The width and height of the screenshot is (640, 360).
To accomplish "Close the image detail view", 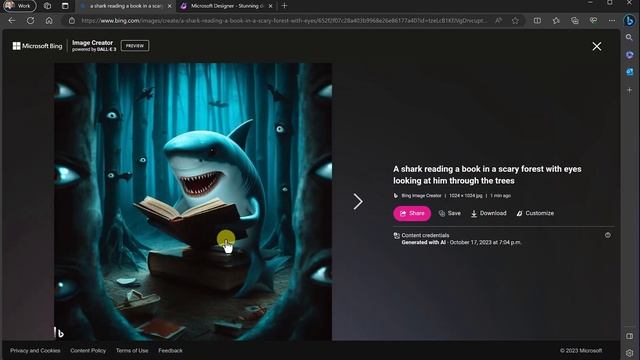I will 597,47.
